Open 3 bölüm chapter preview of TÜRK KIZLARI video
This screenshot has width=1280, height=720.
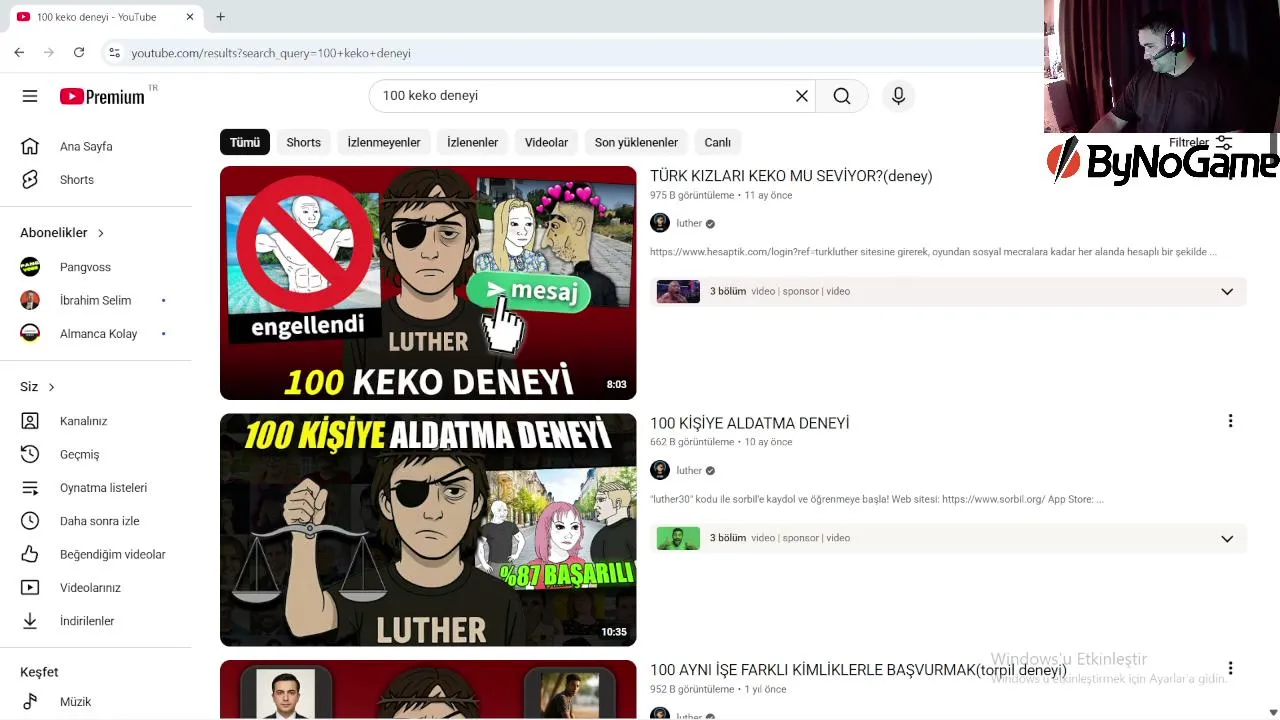coord(678,291)
